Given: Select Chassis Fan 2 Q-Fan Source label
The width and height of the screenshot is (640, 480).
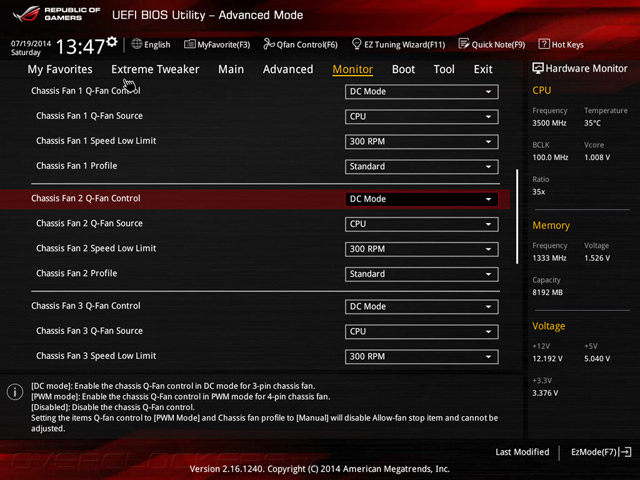Looking at the screenshot, I should point(89,223).
